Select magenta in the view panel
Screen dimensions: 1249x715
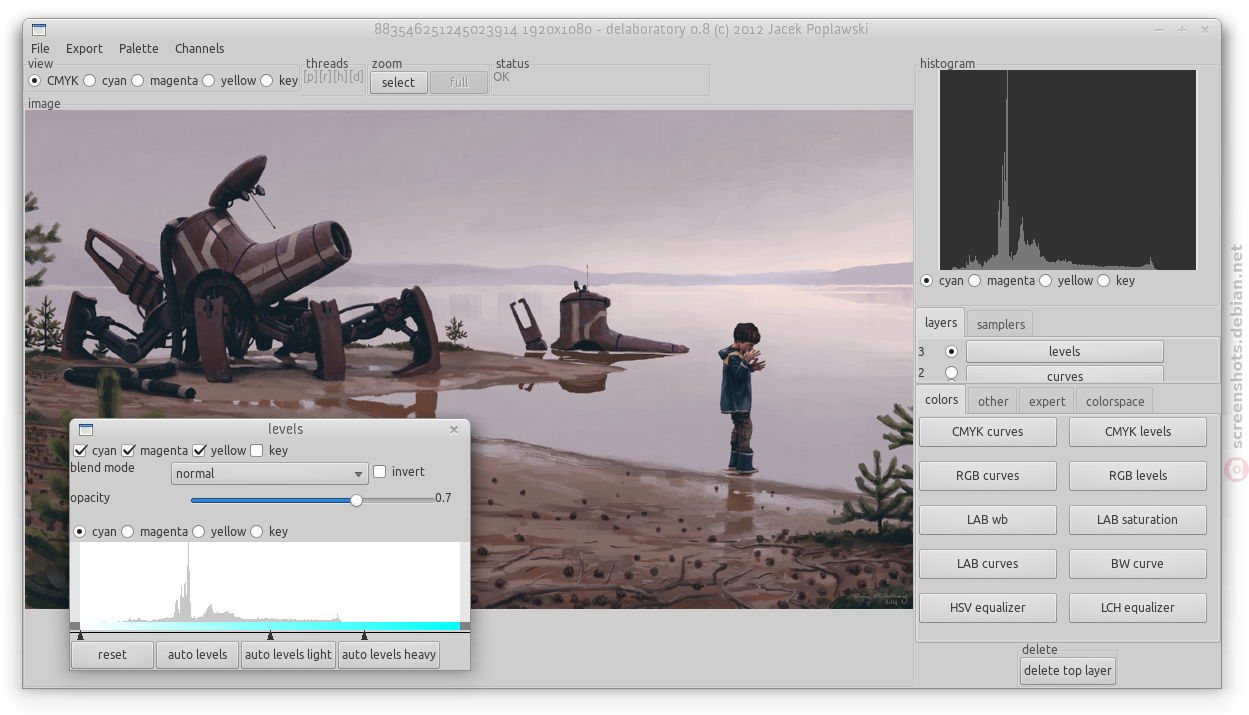(x=137, y=81)
